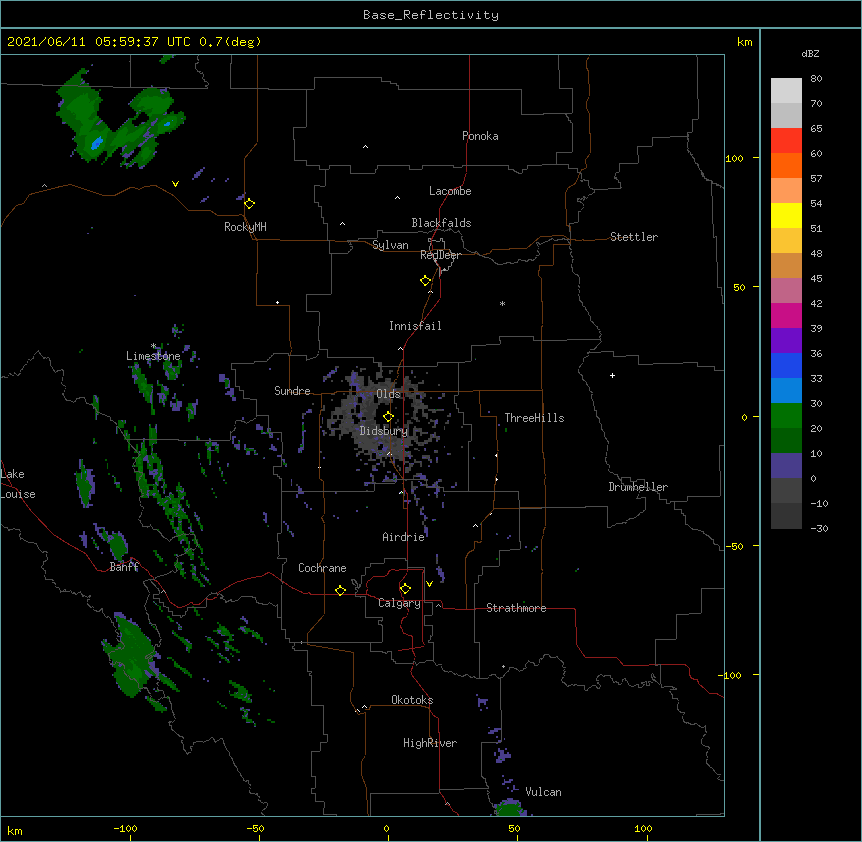Viewport: 862px width, 842px height.
Task: Select the Vulcan label
Action: coord(543,792)
